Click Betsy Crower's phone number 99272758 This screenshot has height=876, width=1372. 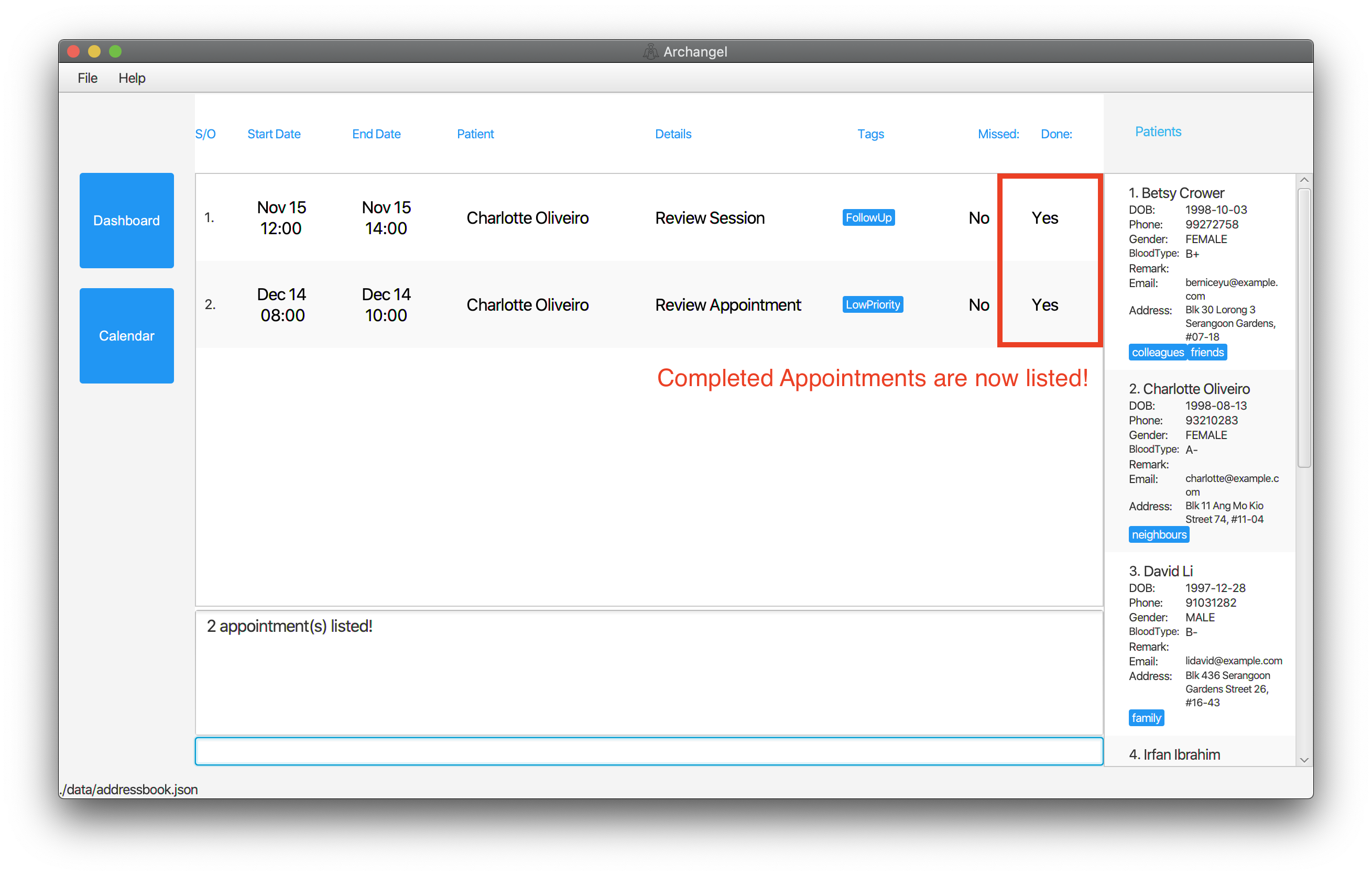tap(1212, 224)
